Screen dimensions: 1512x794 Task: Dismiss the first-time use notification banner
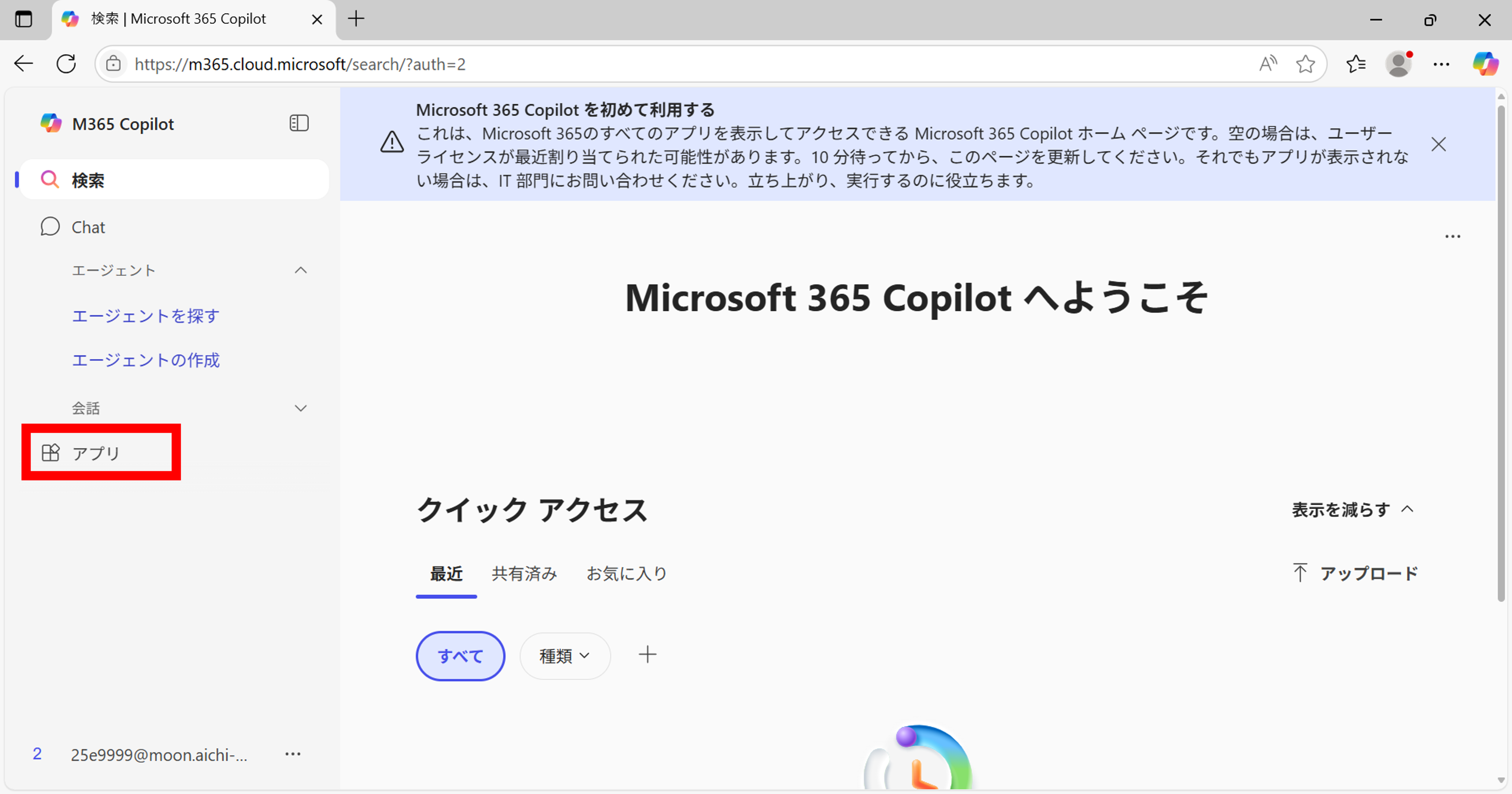click(x=1439, y=144)
